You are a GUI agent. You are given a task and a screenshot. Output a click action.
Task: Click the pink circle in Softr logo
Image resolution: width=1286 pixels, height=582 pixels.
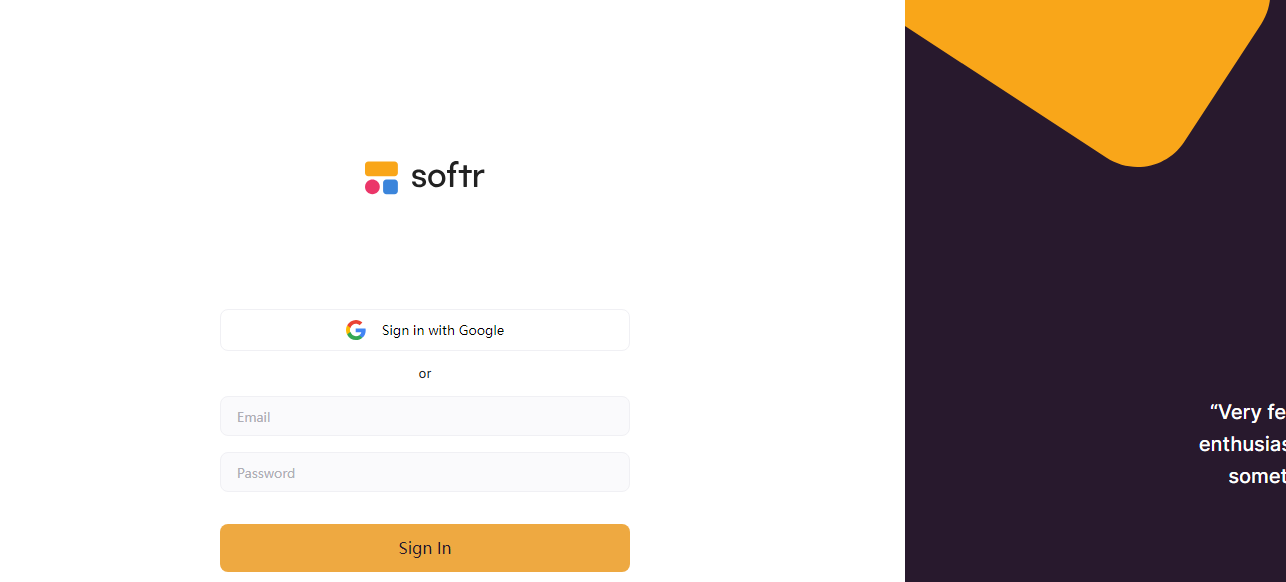click(x=373, y=187)
